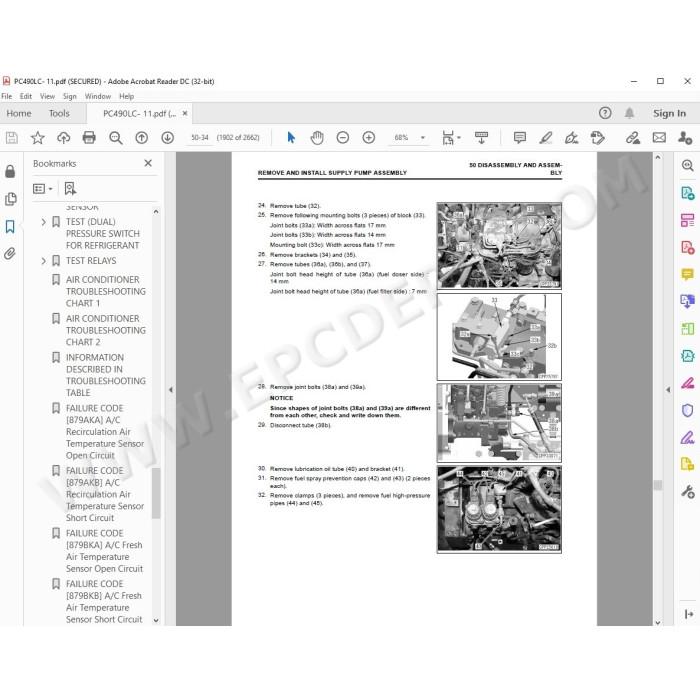The image size is (700, 700).
Task: Open AIR CONDITIONER TROUBLESHOOTING CHART 2 bookmark
Action: point(106,330)
